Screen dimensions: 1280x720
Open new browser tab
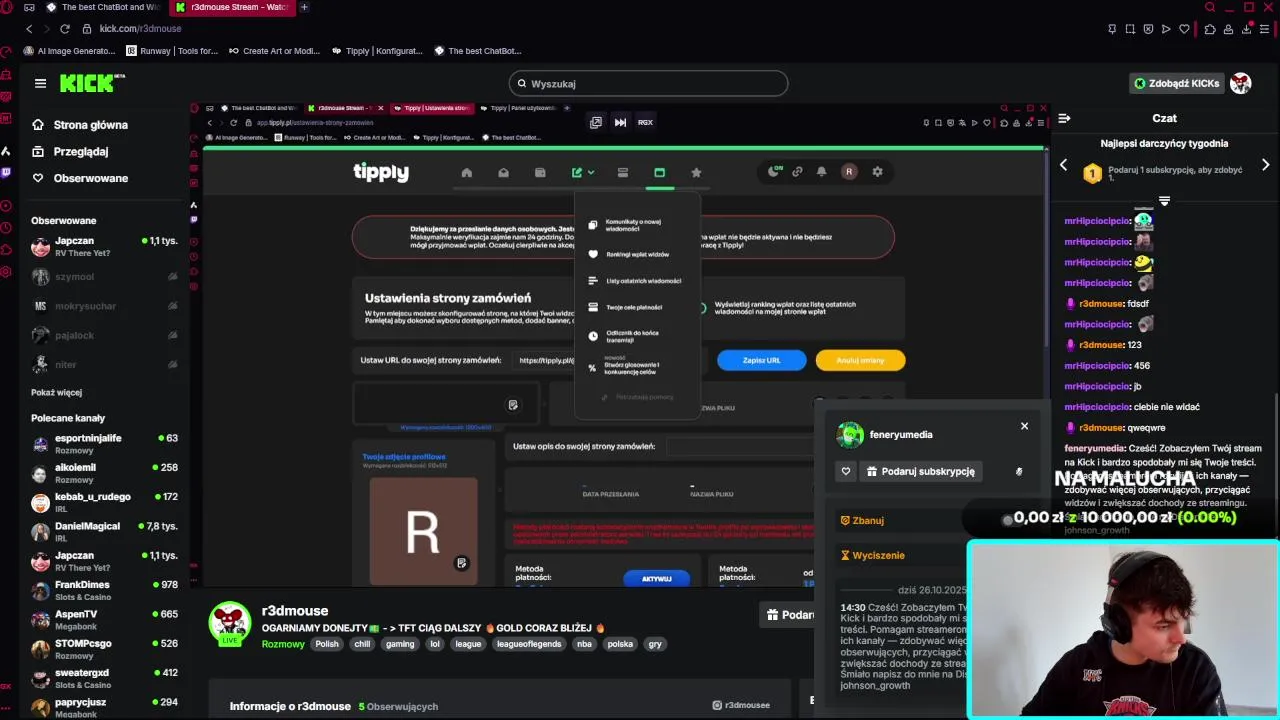pos(304,7)
